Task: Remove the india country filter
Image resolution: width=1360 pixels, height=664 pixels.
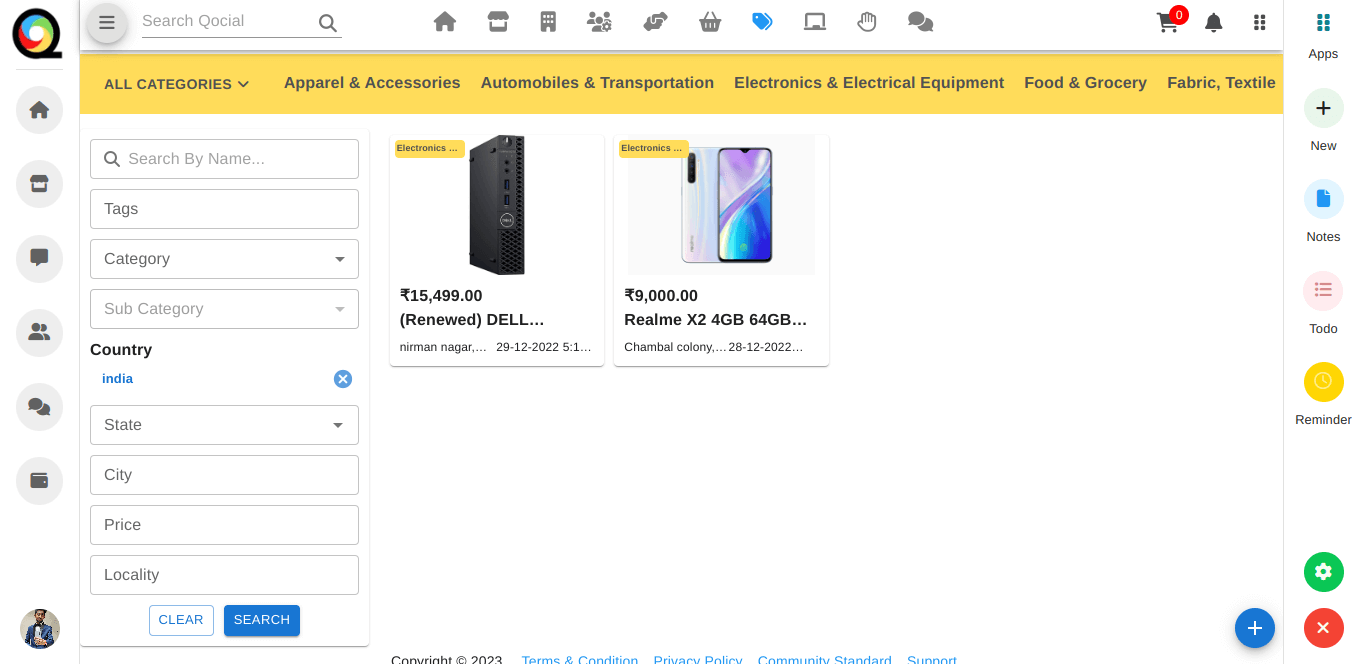Action: (343, 379)
